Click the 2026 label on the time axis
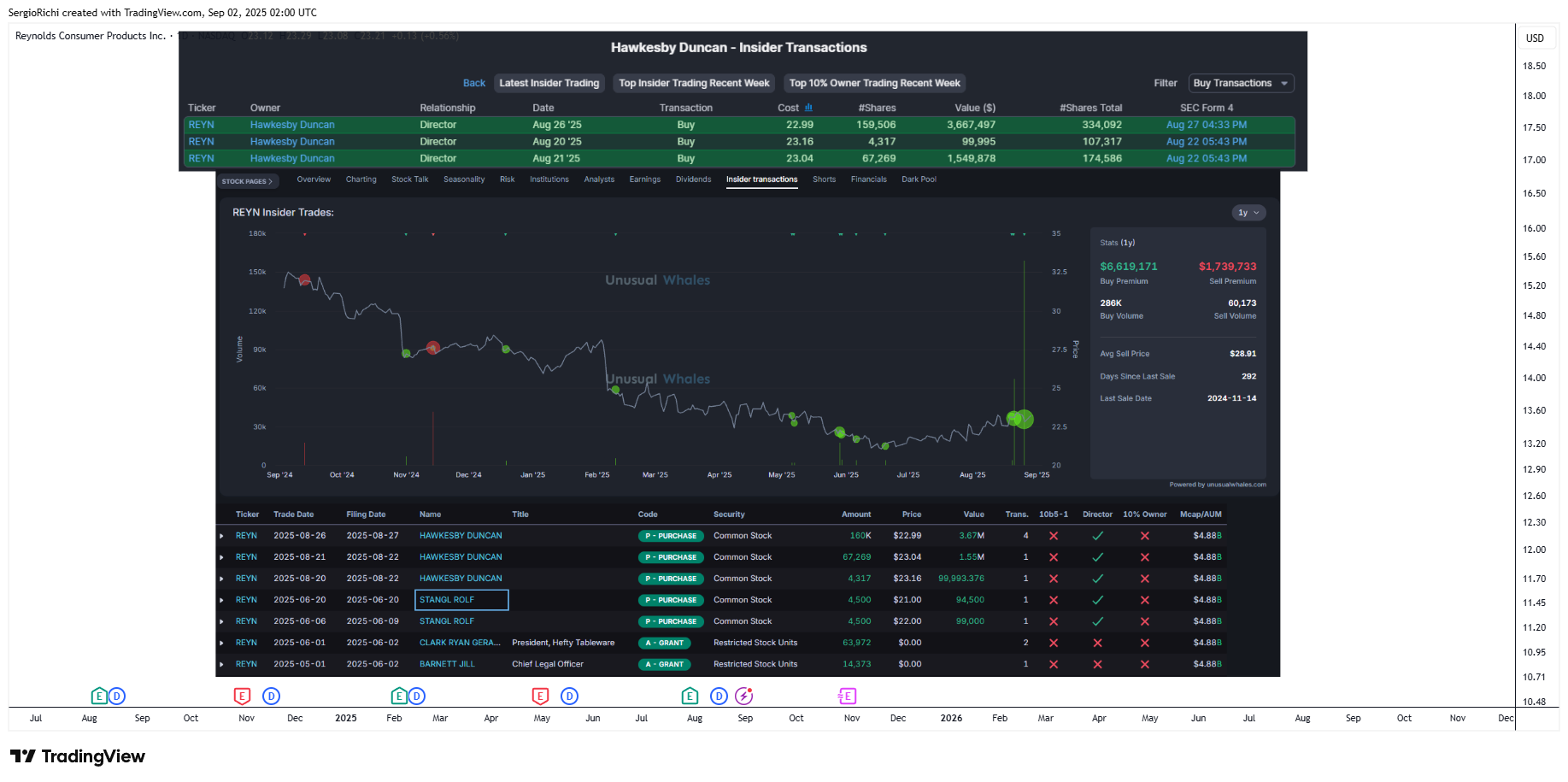1568x782 pixels. click(x=951, y=719)
